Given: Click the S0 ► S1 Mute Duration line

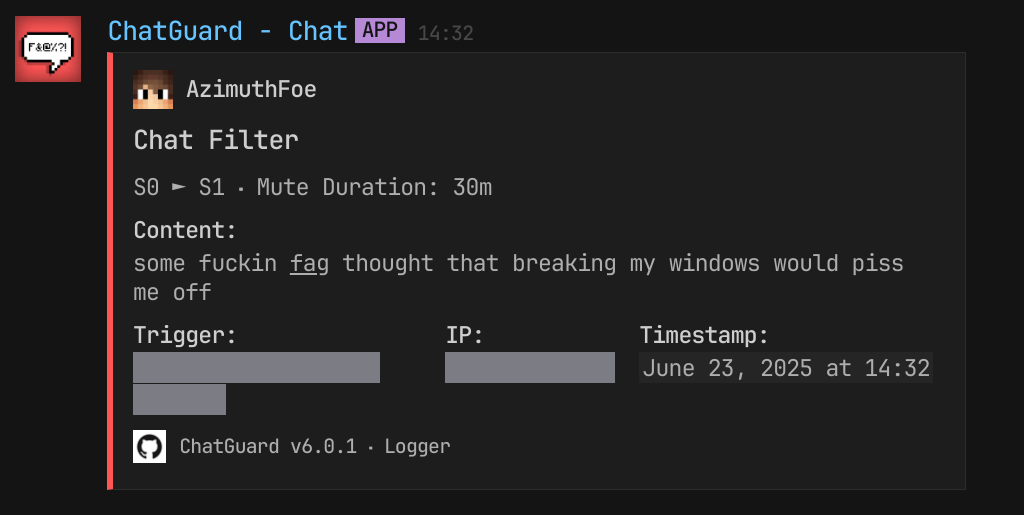Looking at the screenshot, I should [x=313, y=187].
